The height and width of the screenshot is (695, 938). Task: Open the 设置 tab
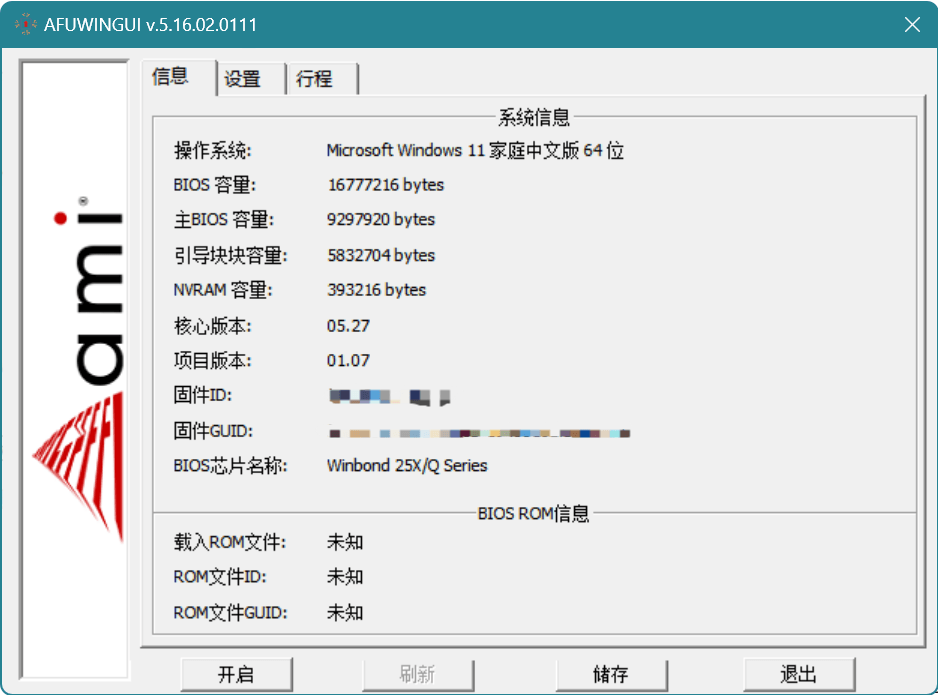(x=242, y=79)
